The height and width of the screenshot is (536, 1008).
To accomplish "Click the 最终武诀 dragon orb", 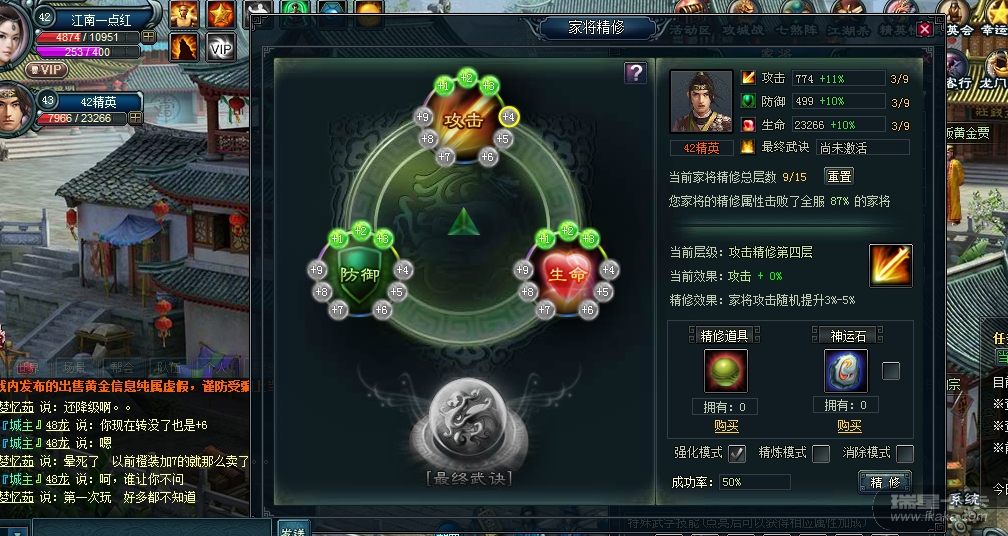I will point(469,422).
